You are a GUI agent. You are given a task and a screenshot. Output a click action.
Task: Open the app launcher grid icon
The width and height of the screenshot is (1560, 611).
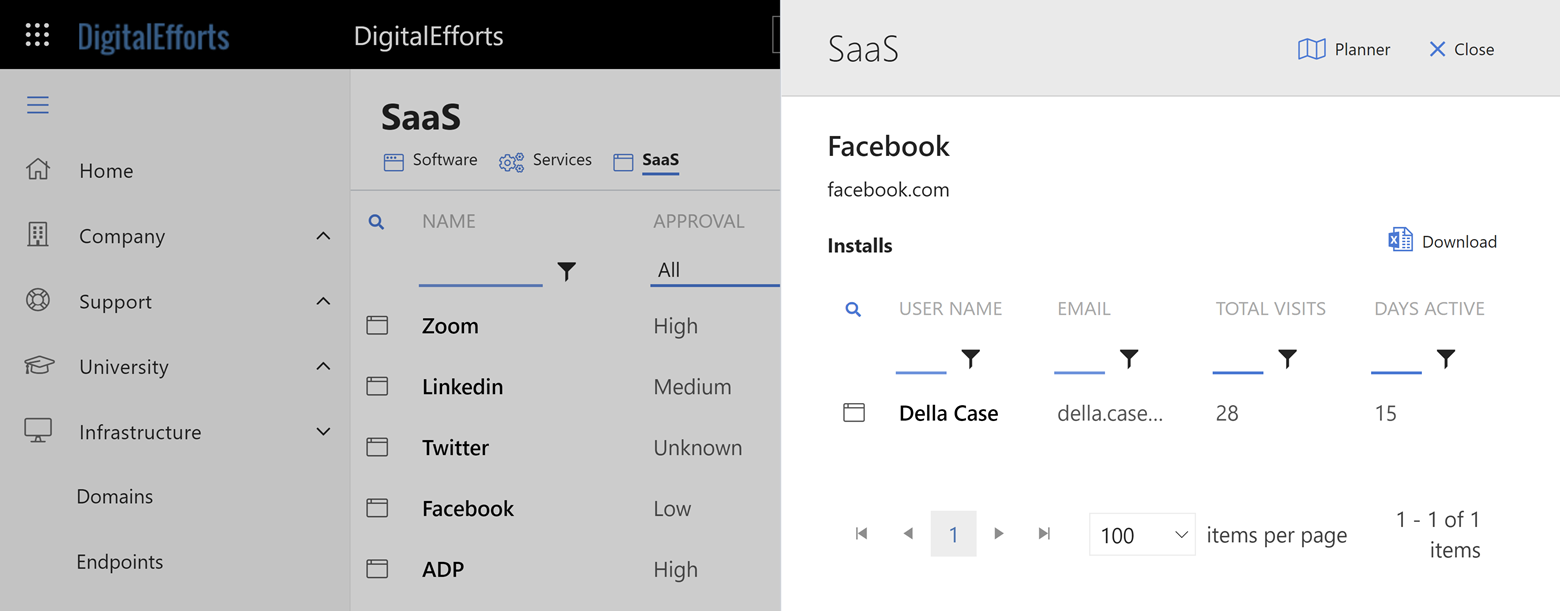click(x=37, y=36)
